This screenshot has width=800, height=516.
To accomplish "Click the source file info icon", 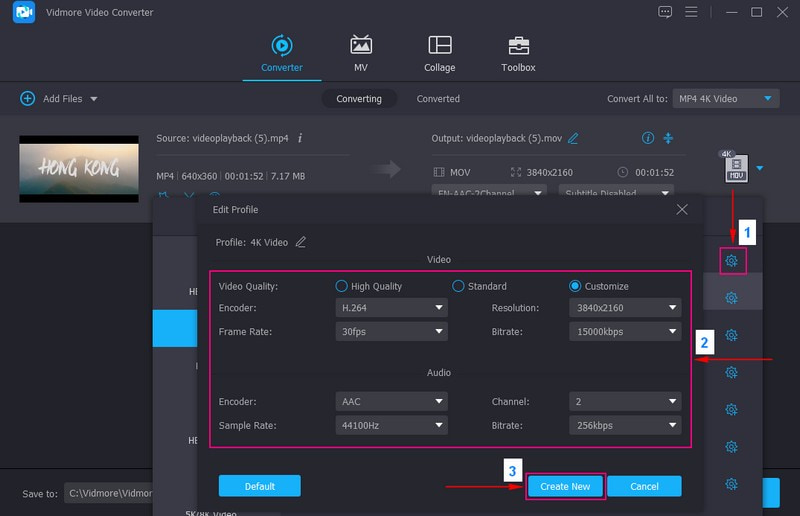I will pos(300,138).
